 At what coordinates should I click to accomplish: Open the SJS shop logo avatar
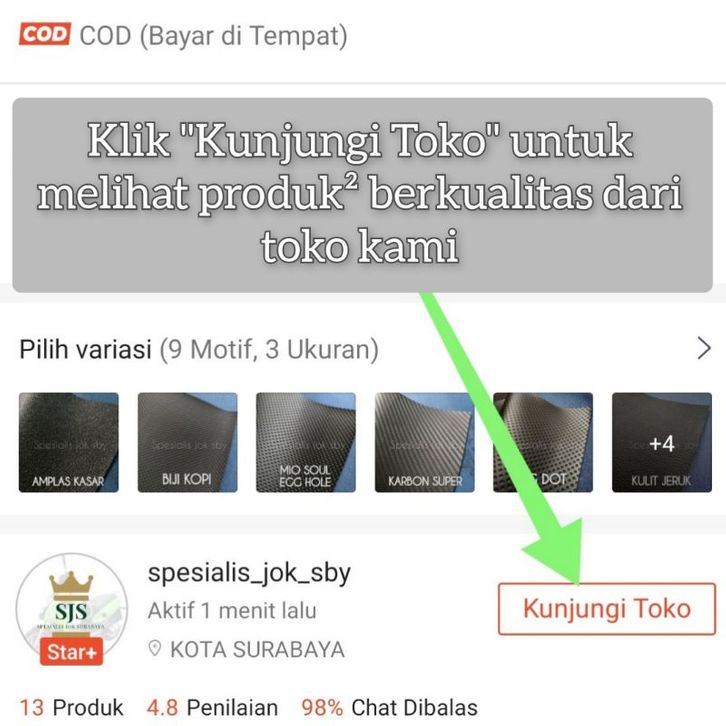[72, 608]
